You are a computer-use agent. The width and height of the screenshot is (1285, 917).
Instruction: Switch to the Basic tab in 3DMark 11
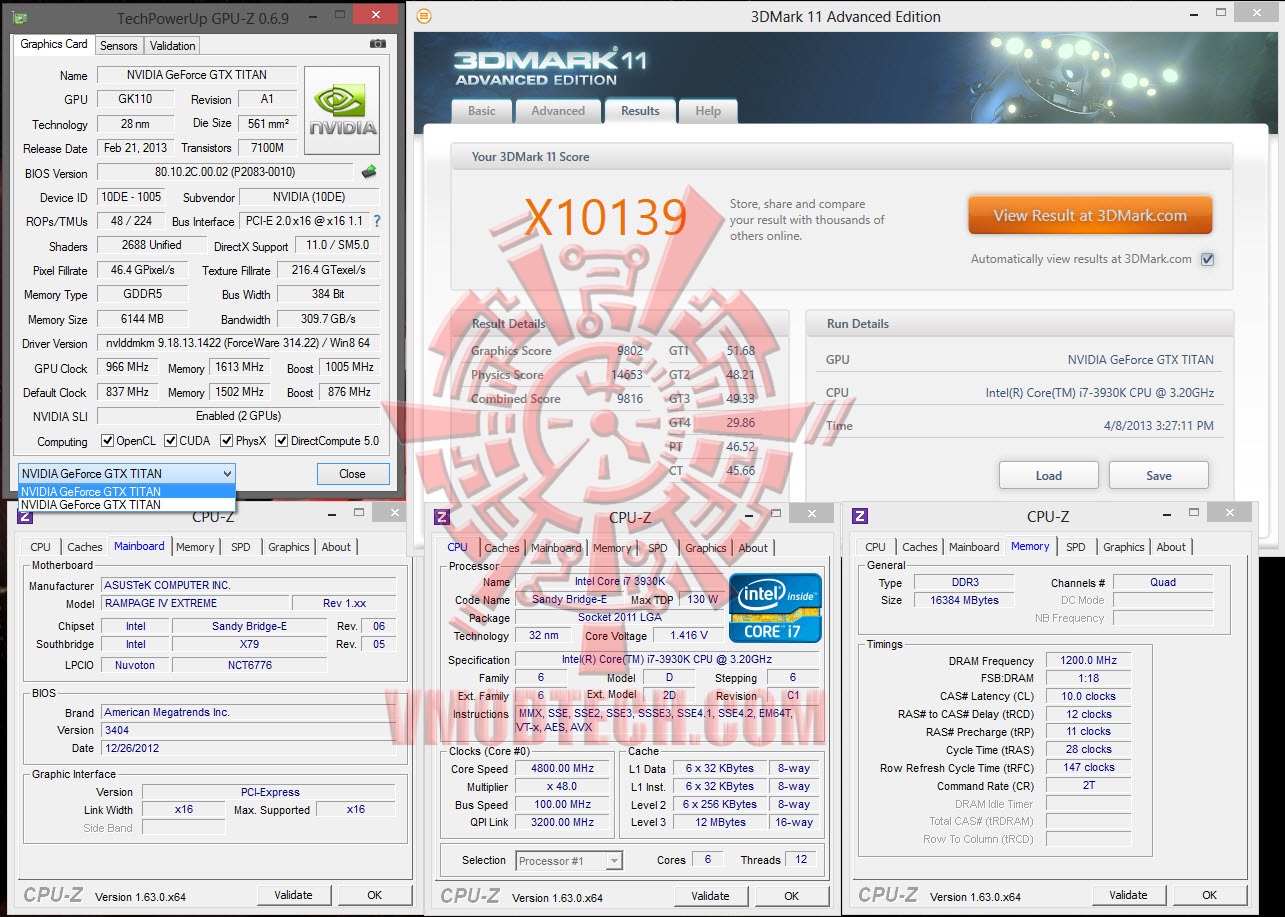[x=482, y=111]
